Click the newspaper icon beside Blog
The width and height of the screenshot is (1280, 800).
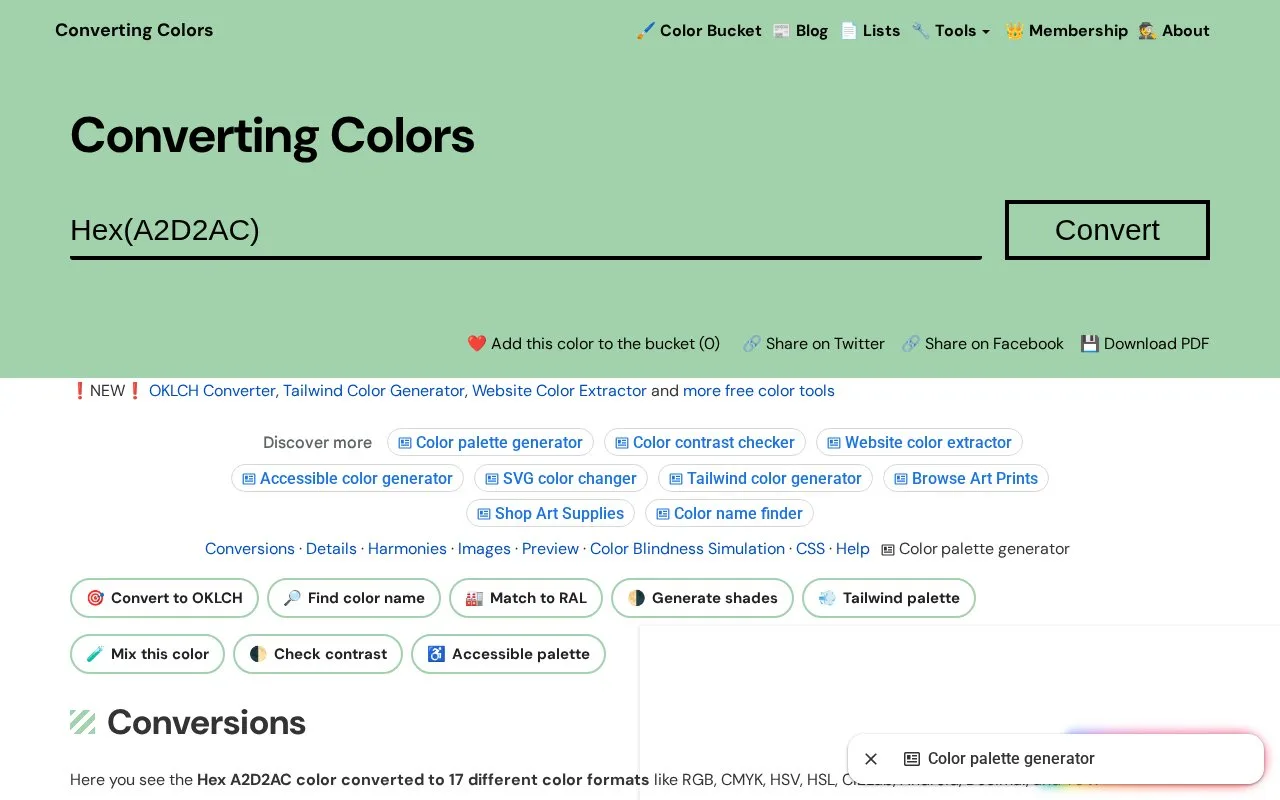tap(781, 30)
